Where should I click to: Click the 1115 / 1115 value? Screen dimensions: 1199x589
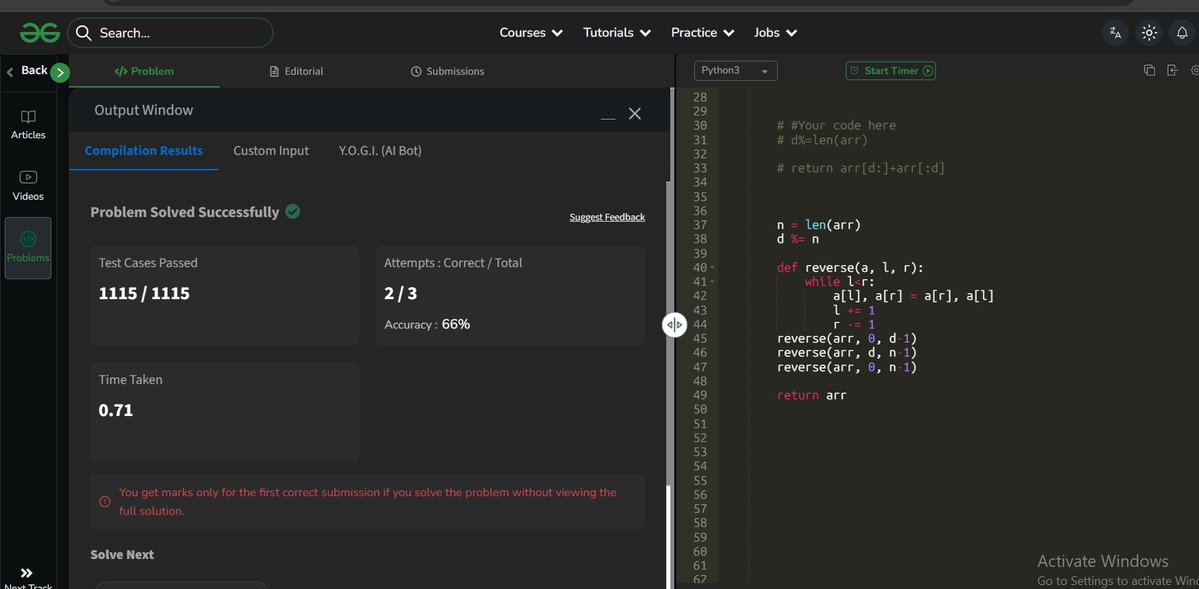[x=144, y=294]
